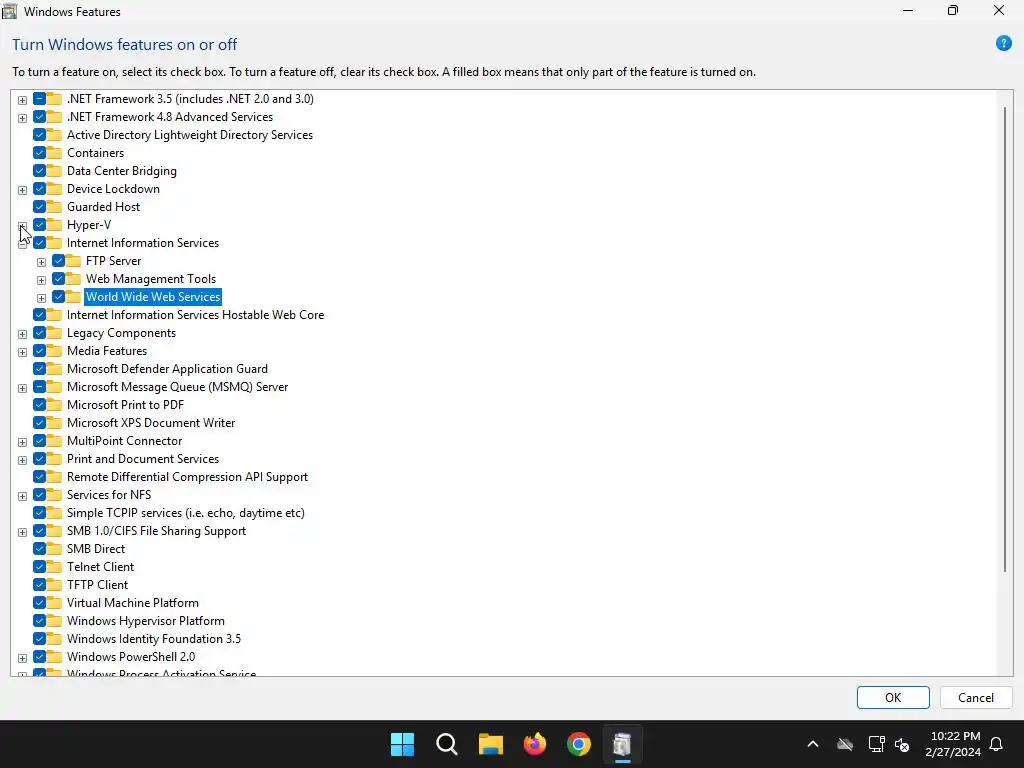Open the notifications bell icon

pos(997,744)
